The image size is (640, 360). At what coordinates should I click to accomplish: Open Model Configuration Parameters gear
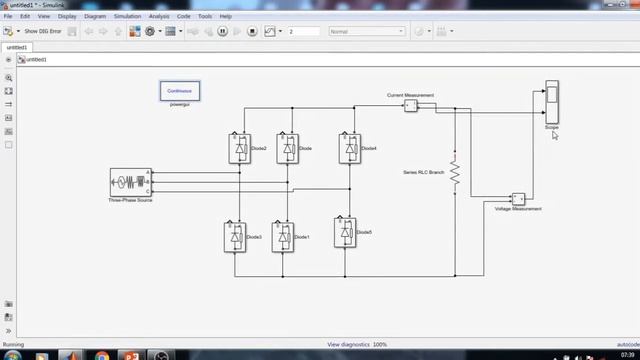[x=150, y=31]
